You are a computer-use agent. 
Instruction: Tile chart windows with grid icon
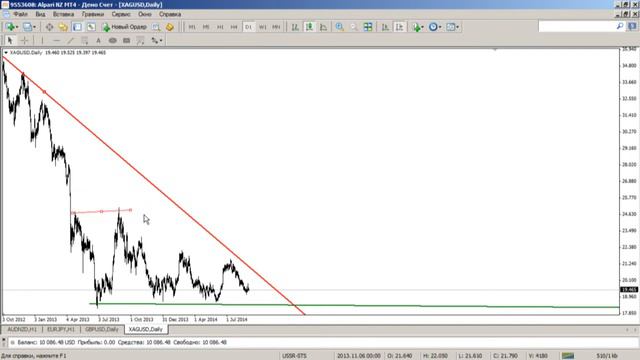click(x=368, y=27)
